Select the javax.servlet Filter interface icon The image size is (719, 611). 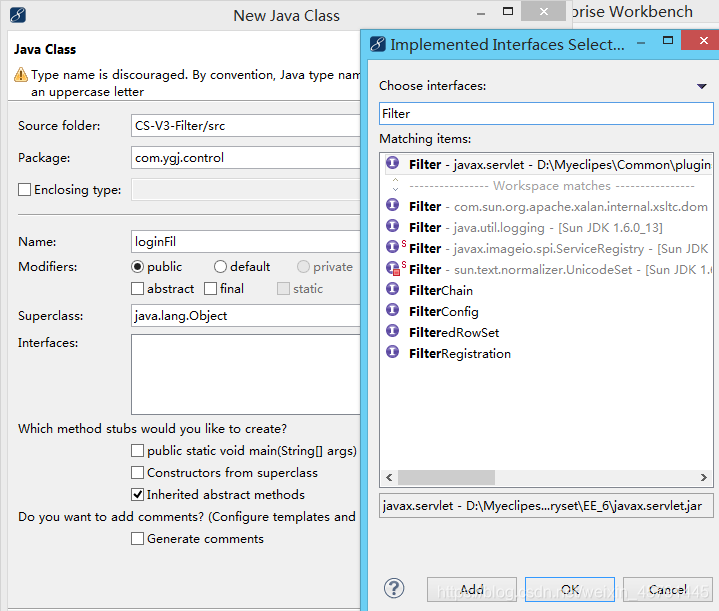(x=393, y=163)
